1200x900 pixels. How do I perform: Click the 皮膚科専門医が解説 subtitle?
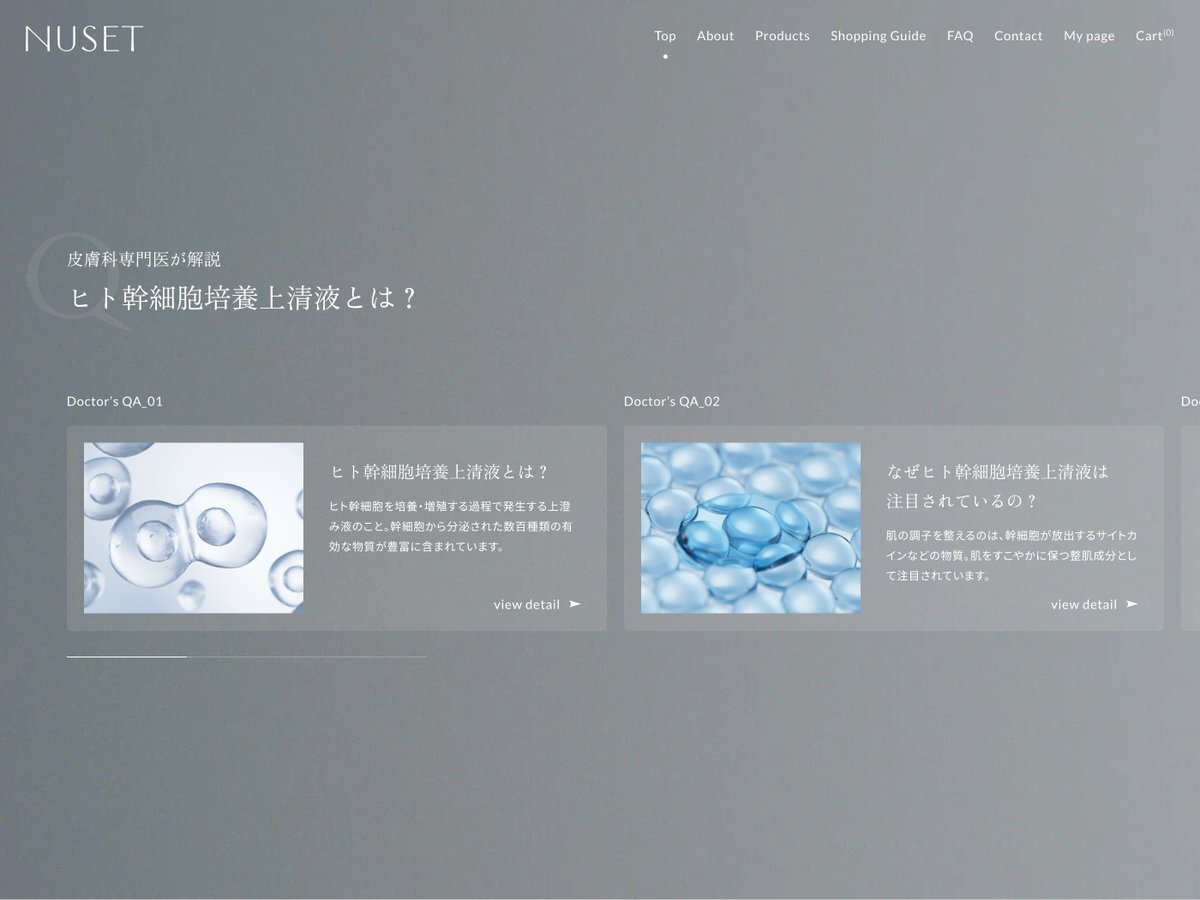[x=144, y=259]
